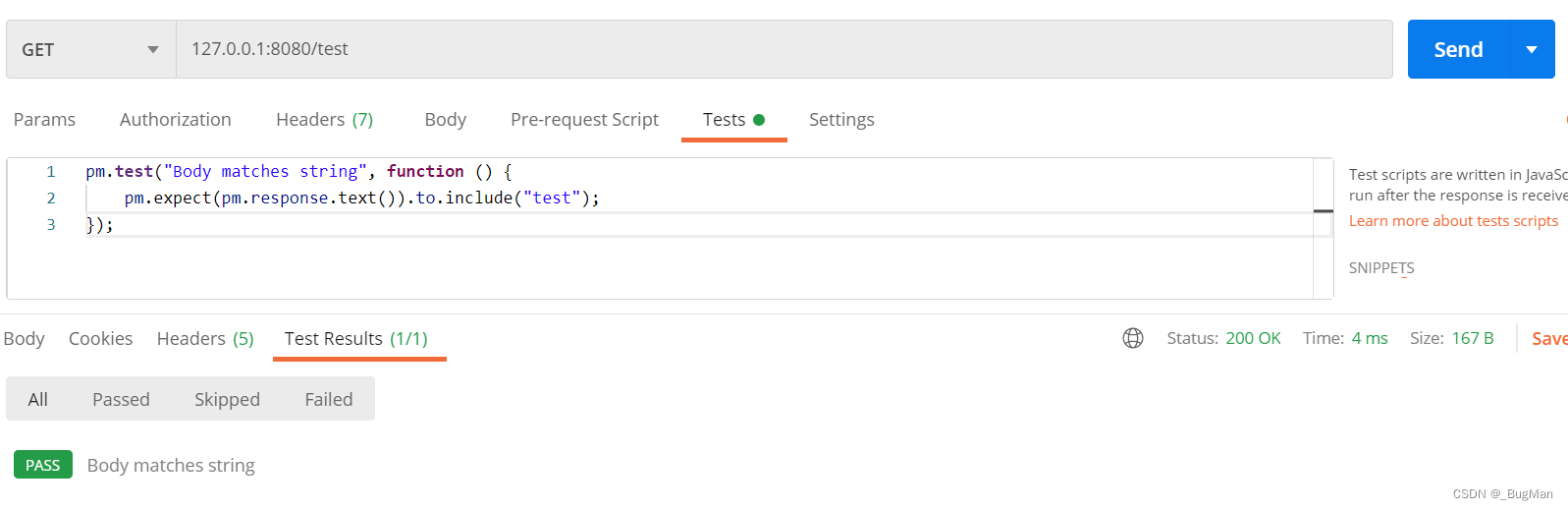Open the Send button dropdown arrow

(1532, 49)
